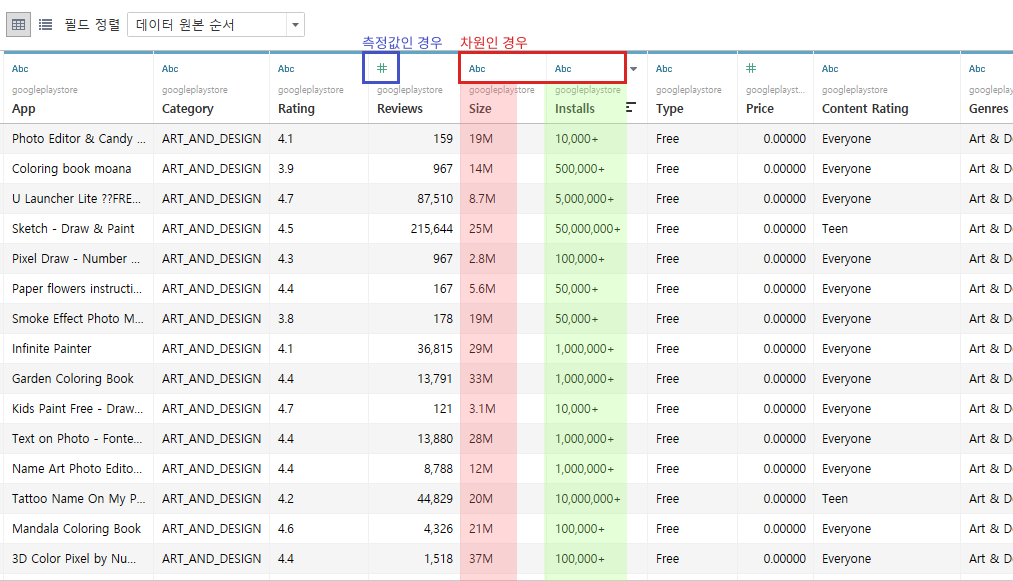The height and width of the screenshot is (581, 1013).
Task: Open Installs column dropdown arrow
Action: (634, 69)
